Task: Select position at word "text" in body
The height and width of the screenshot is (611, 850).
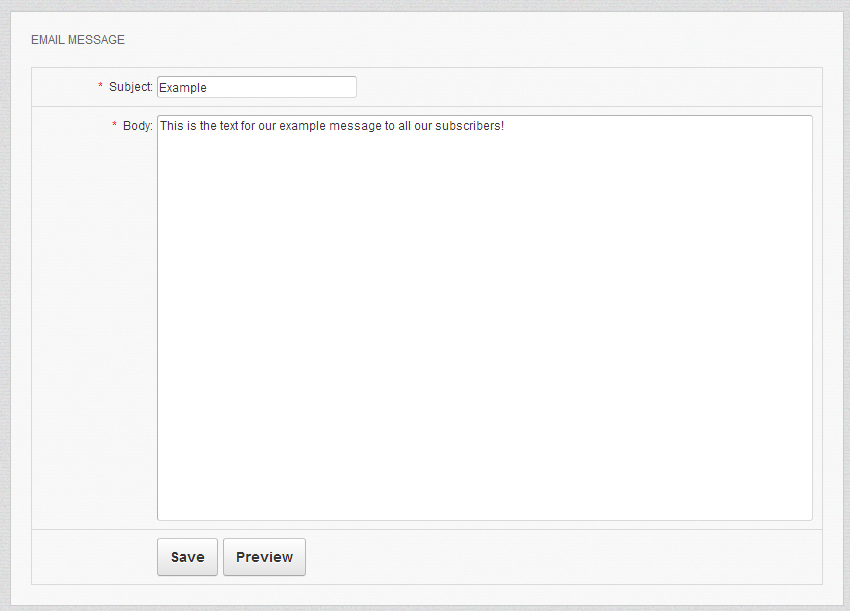Action: [x=228, y=126]
